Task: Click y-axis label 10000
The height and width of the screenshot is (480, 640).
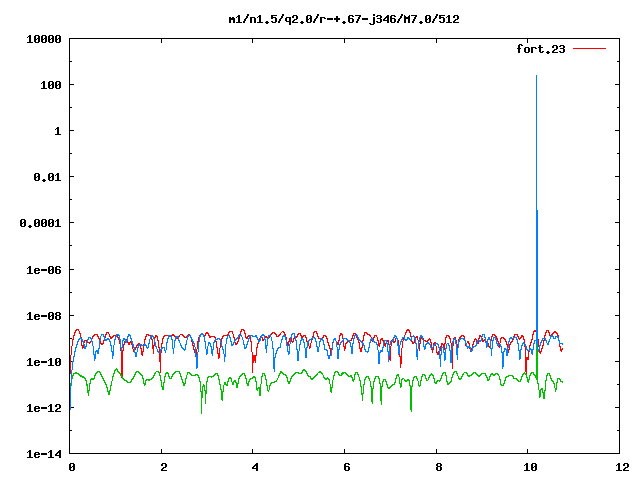Action: (44, 39)
